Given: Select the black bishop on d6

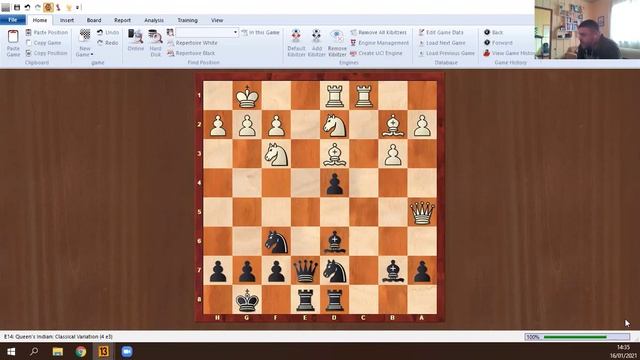Looking at the screenshot, I should 335,241.
